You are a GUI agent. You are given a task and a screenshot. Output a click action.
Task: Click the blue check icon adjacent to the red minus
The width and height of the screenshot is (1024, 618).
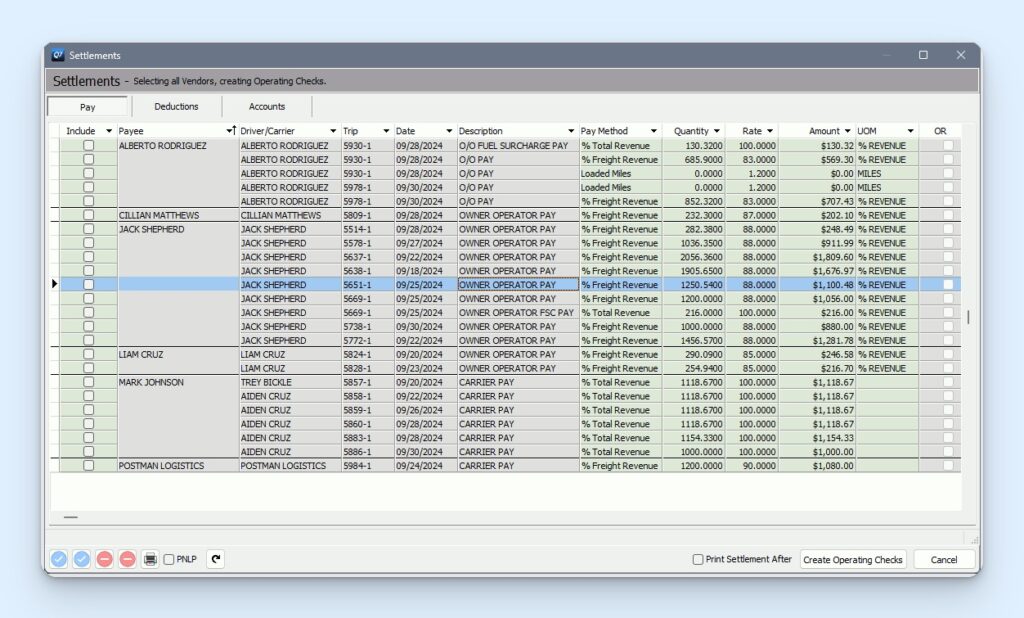[82, 559]
